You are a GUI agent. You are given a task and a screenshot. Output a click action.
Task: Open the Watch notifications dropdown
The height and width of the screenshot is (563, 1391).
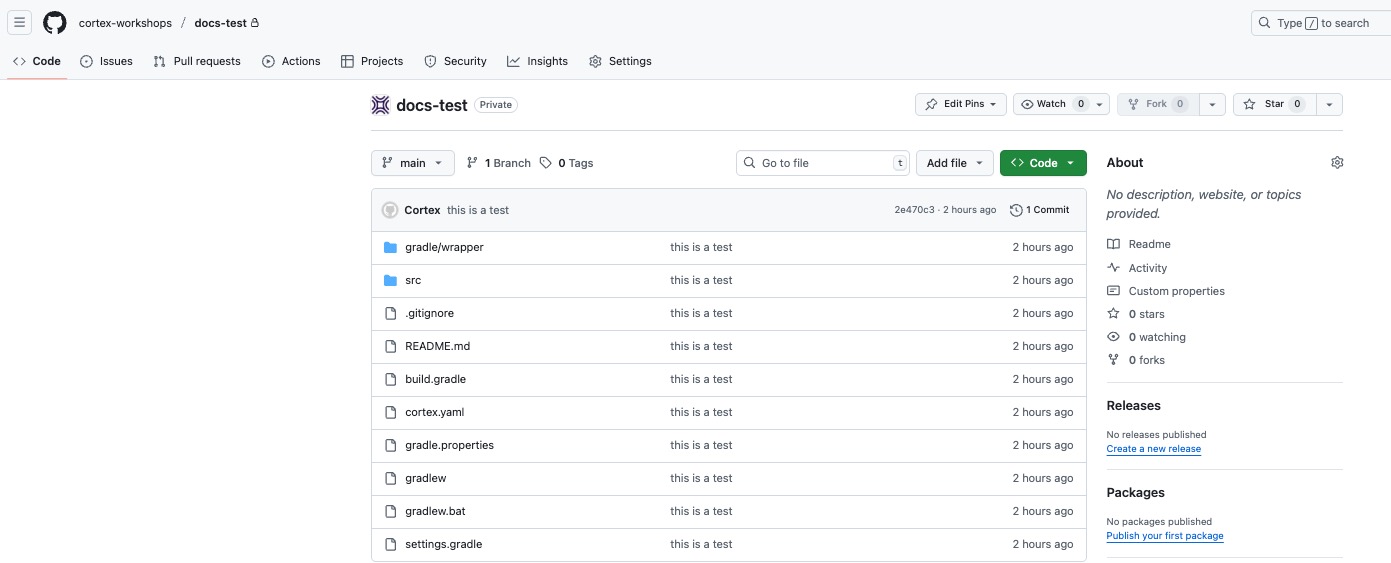1061,104
